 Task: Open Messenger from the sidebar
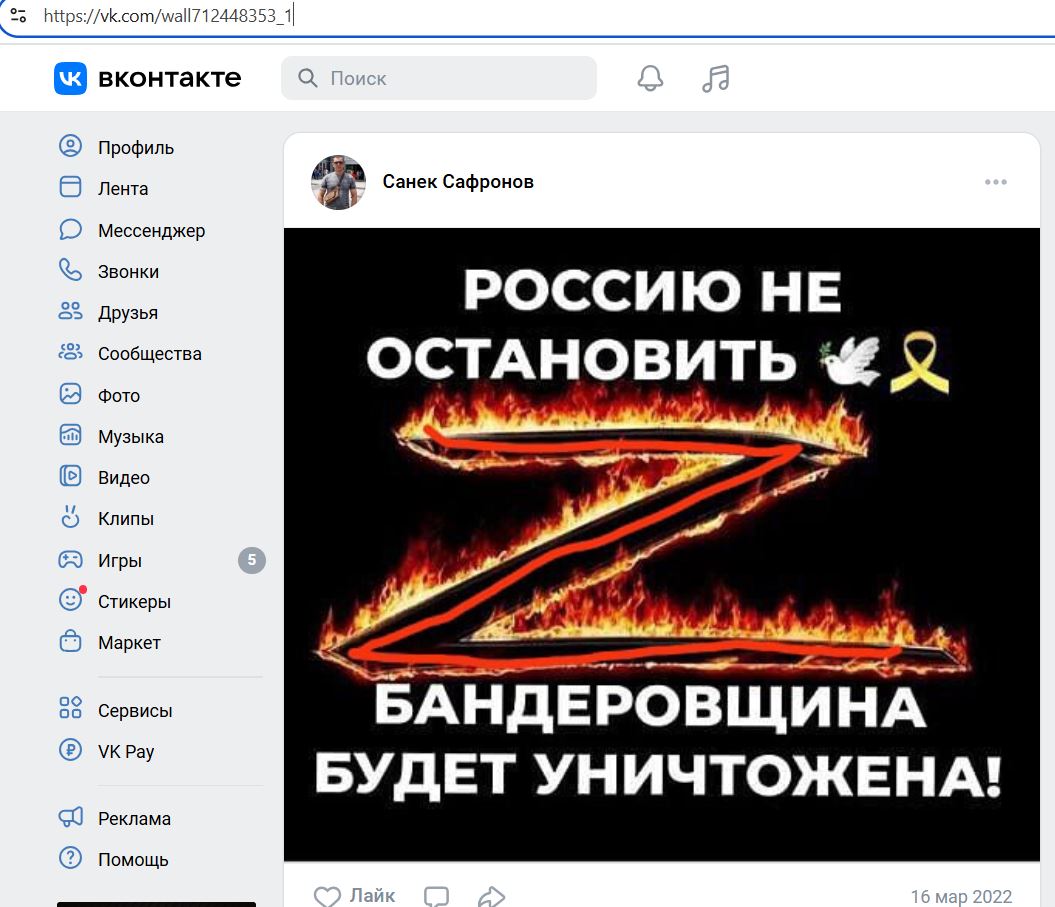(132, 230)
